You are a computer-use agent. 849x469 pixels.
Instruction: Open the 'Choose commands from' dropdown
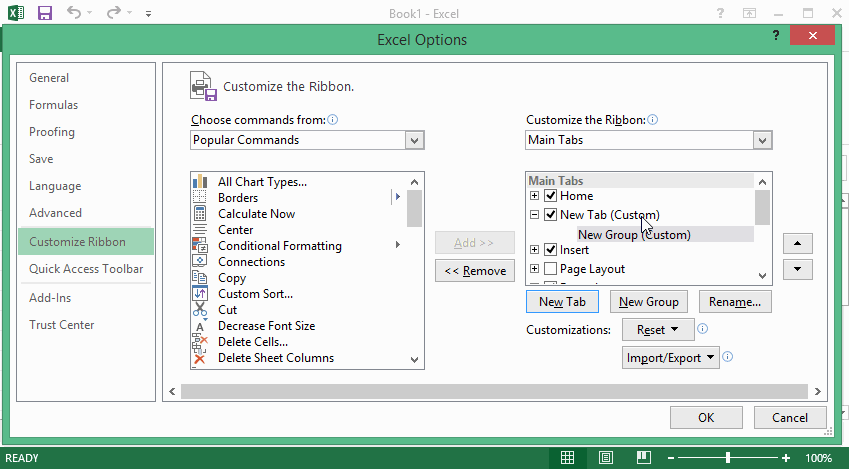click(x=416, y=141)
